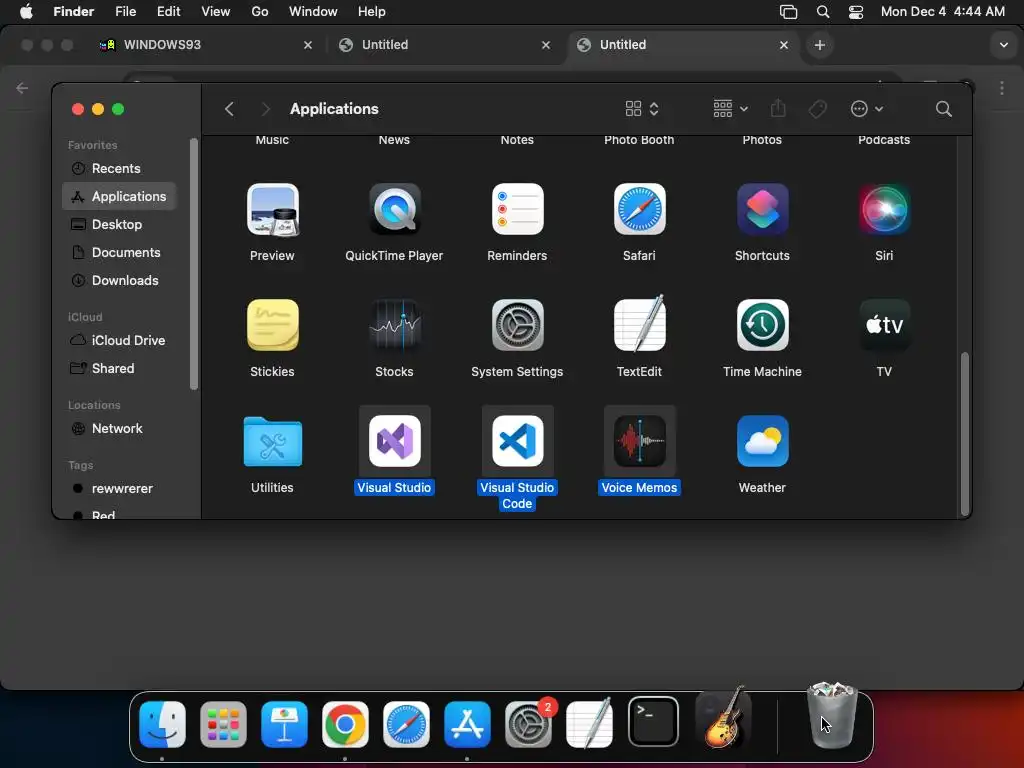Select Desktop in Finder sidebar

[x=119, y=225]
